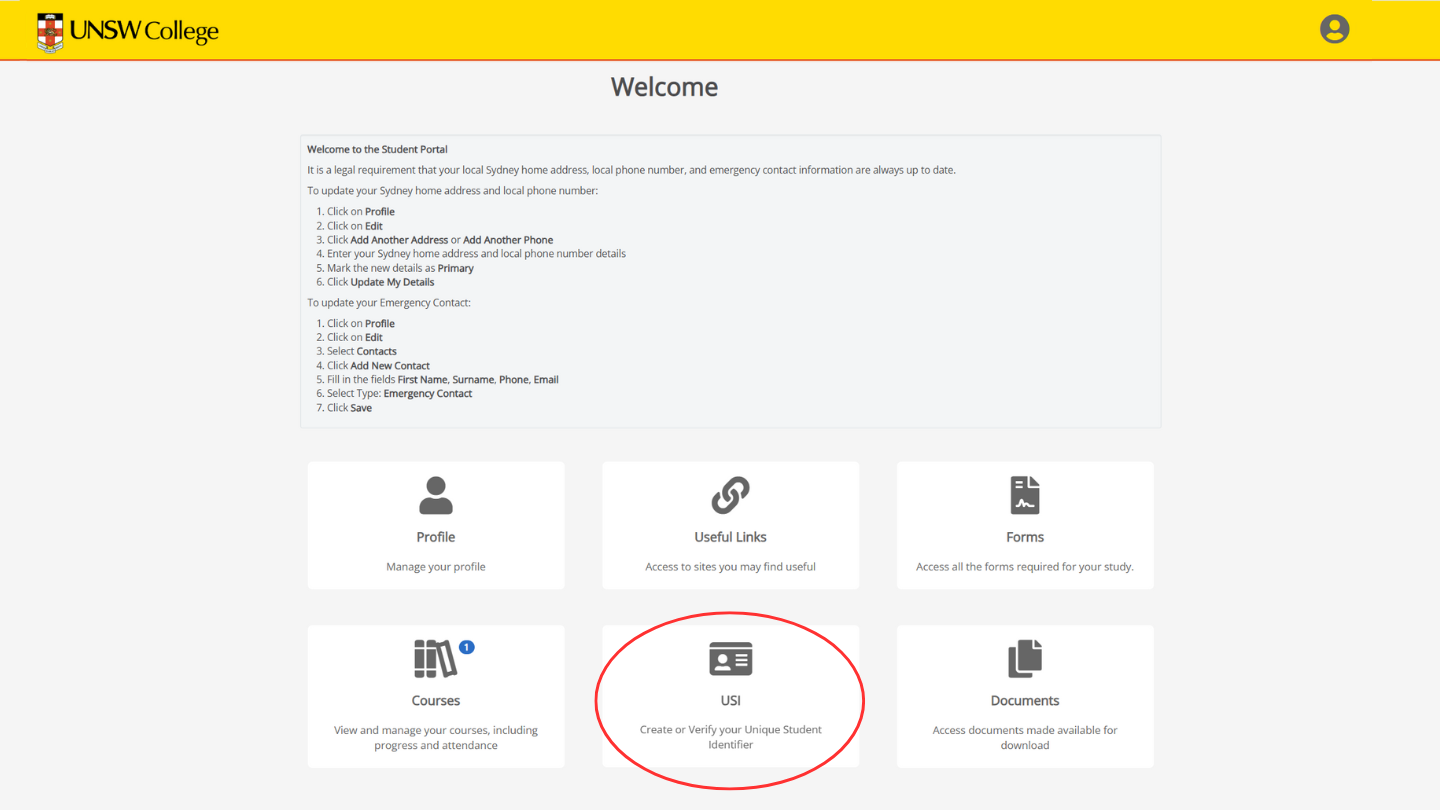
Task: Click 'Manage your profile' description
Action: (x=436, y=567)
